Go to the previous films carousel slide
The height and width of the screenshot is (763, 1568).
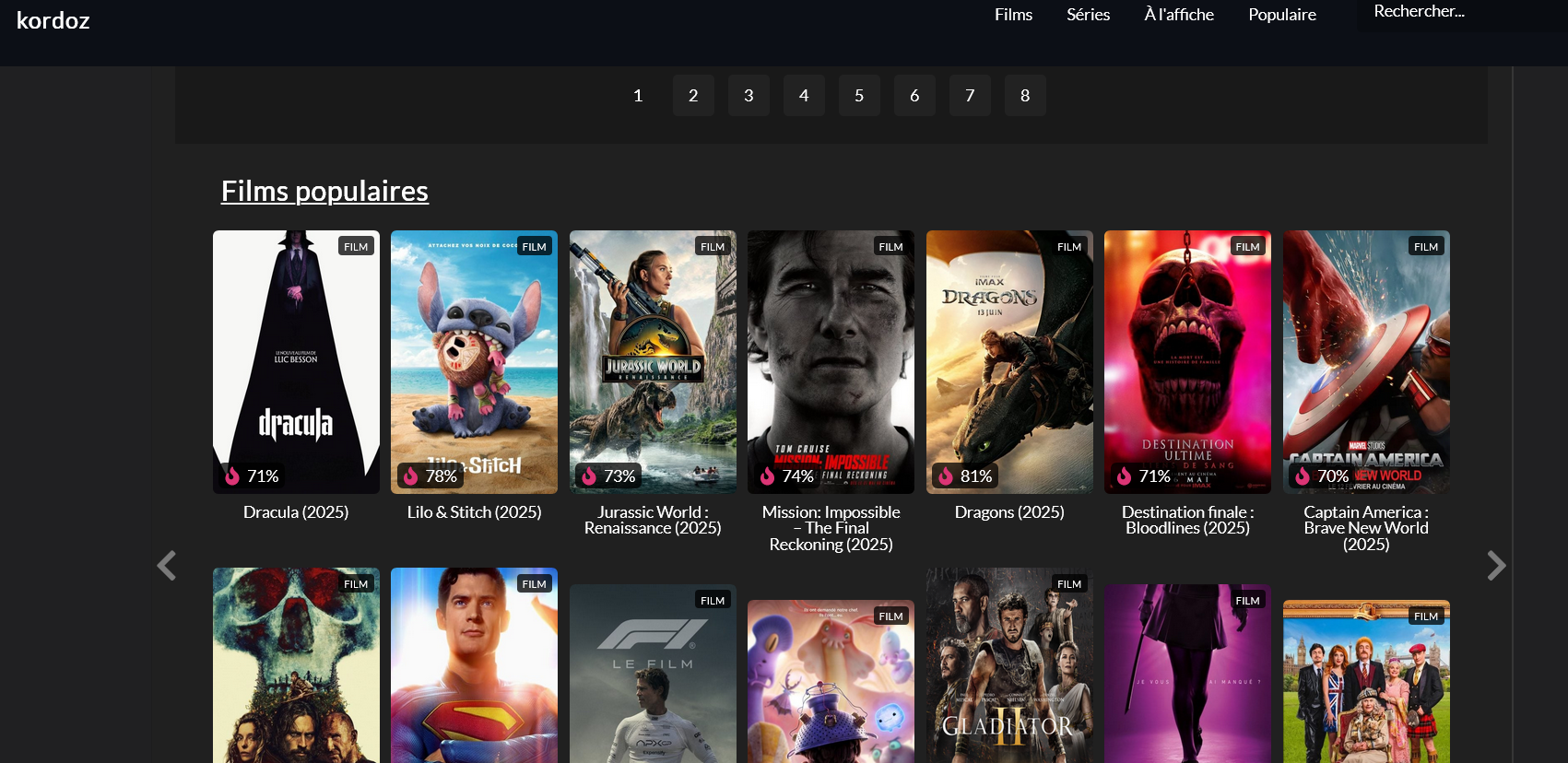(167, 565)
